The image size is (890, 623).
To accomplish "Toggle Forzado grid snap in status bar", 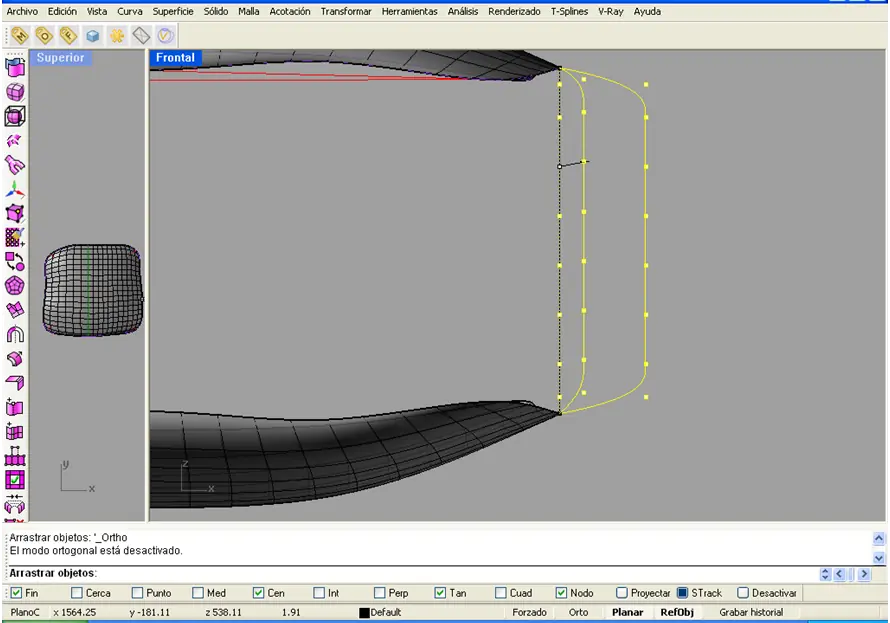I will click(530, 612).
